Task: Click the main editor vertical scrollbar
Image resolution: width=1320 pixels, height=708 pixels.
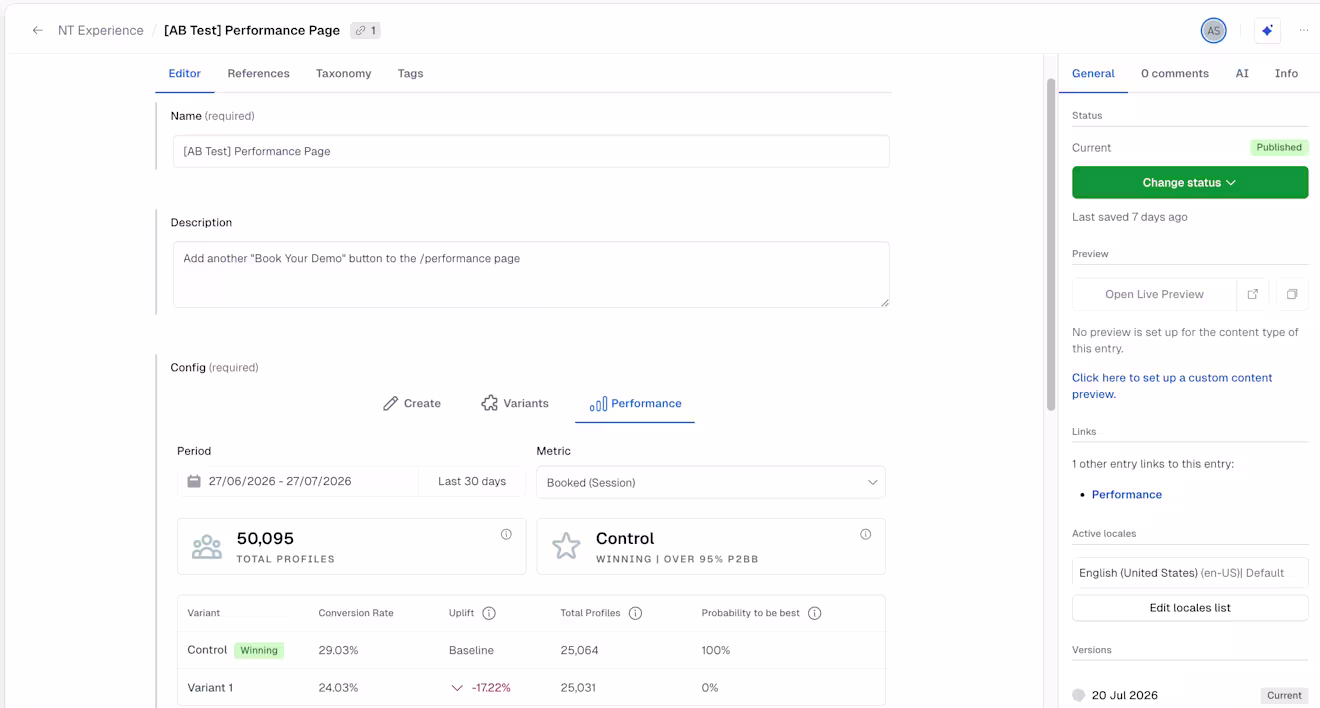Action: click(x=1050, y=245)
